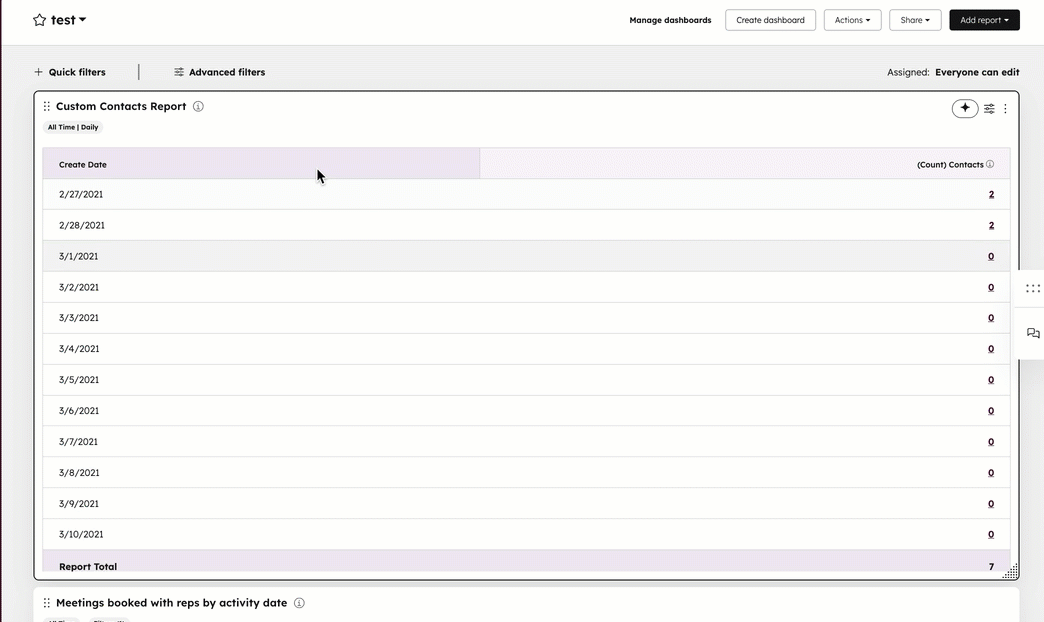This screenshot has height=622, width=1044.
Task: Click info icon on the (Count) Contacts column
Action: pyautogui.click(x=990, y=164)
